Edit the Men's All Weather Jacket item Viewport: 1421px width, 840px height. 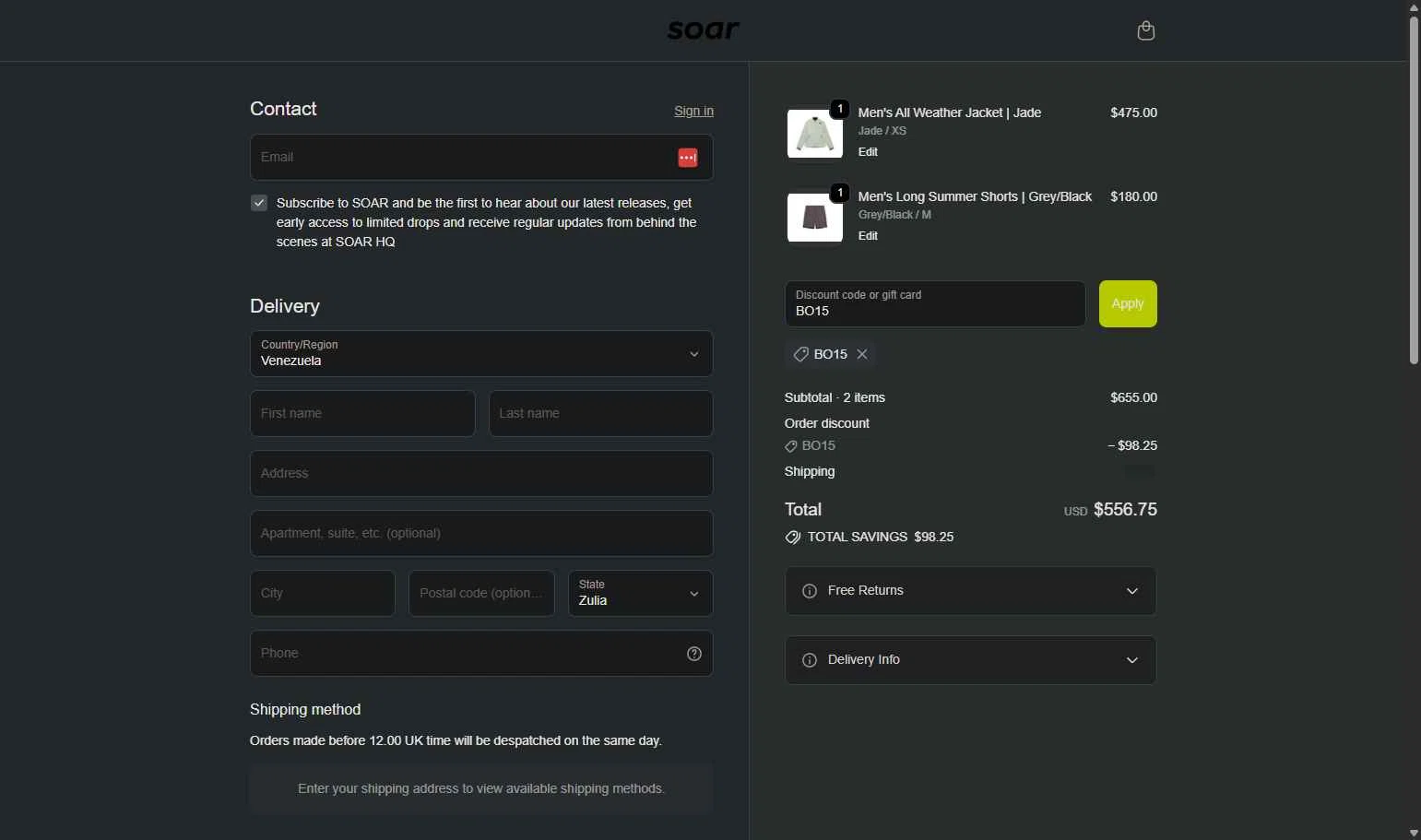[868, 152]
